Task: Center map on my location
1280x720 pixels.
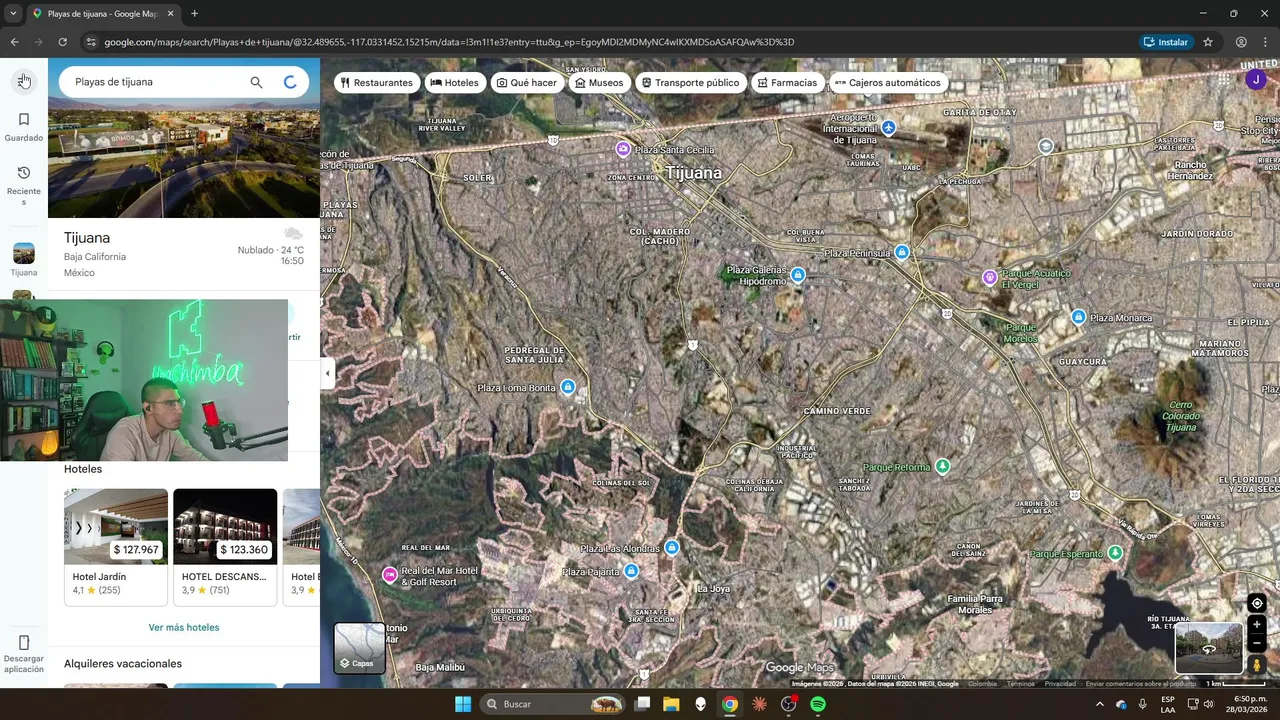Action: (1257, 603)
